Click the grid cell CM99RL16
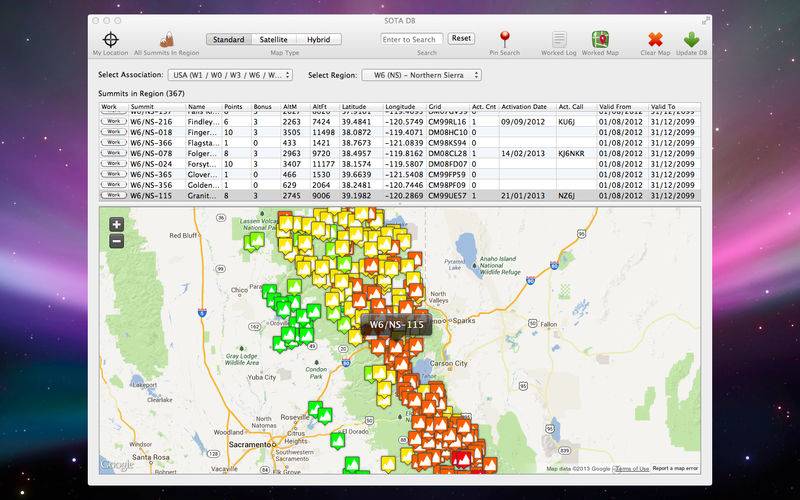The image size is (800, 500). click(x=447, y=122)
